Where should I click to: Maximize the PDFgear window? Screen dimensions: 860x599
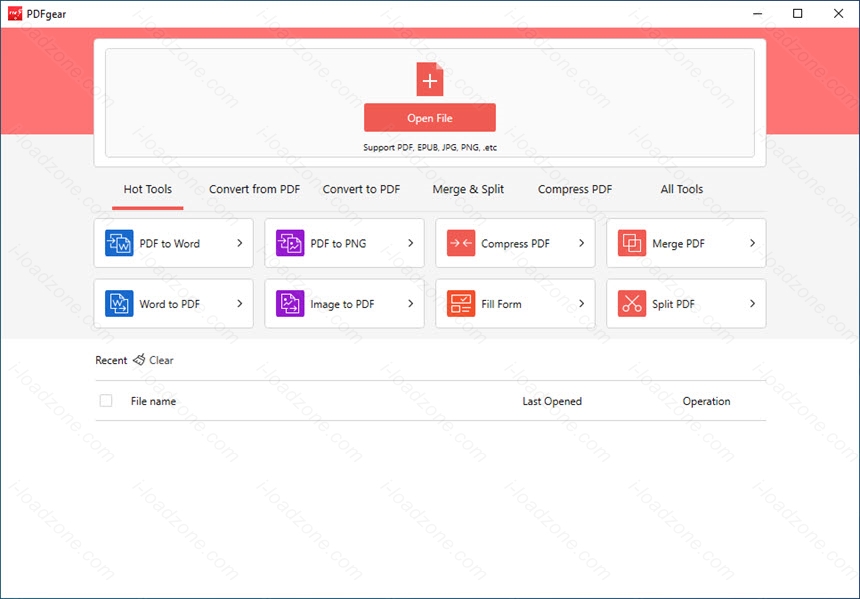[798, 14]
